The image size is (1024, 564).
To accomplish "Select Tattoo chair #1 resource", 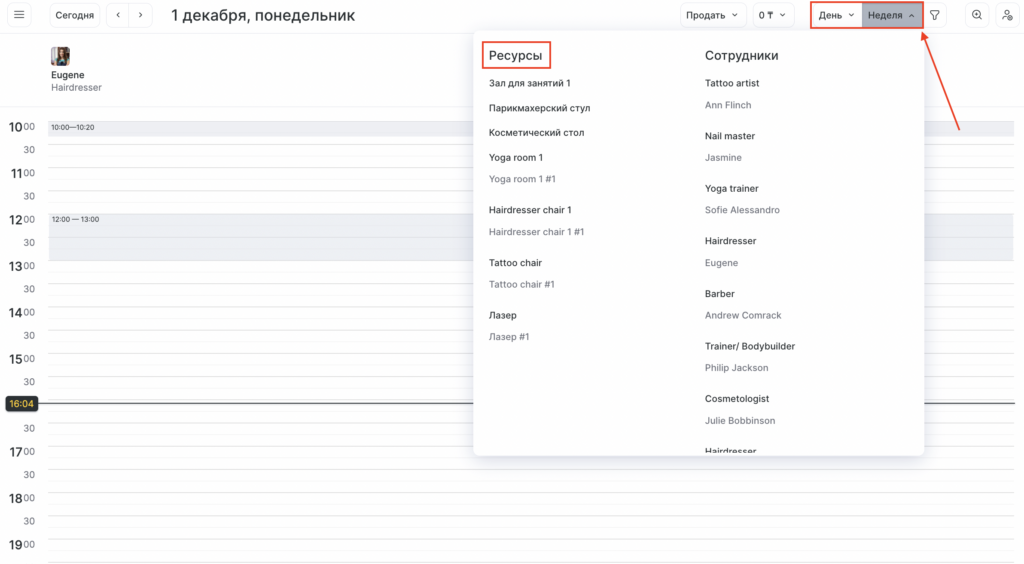I will 521,285.
